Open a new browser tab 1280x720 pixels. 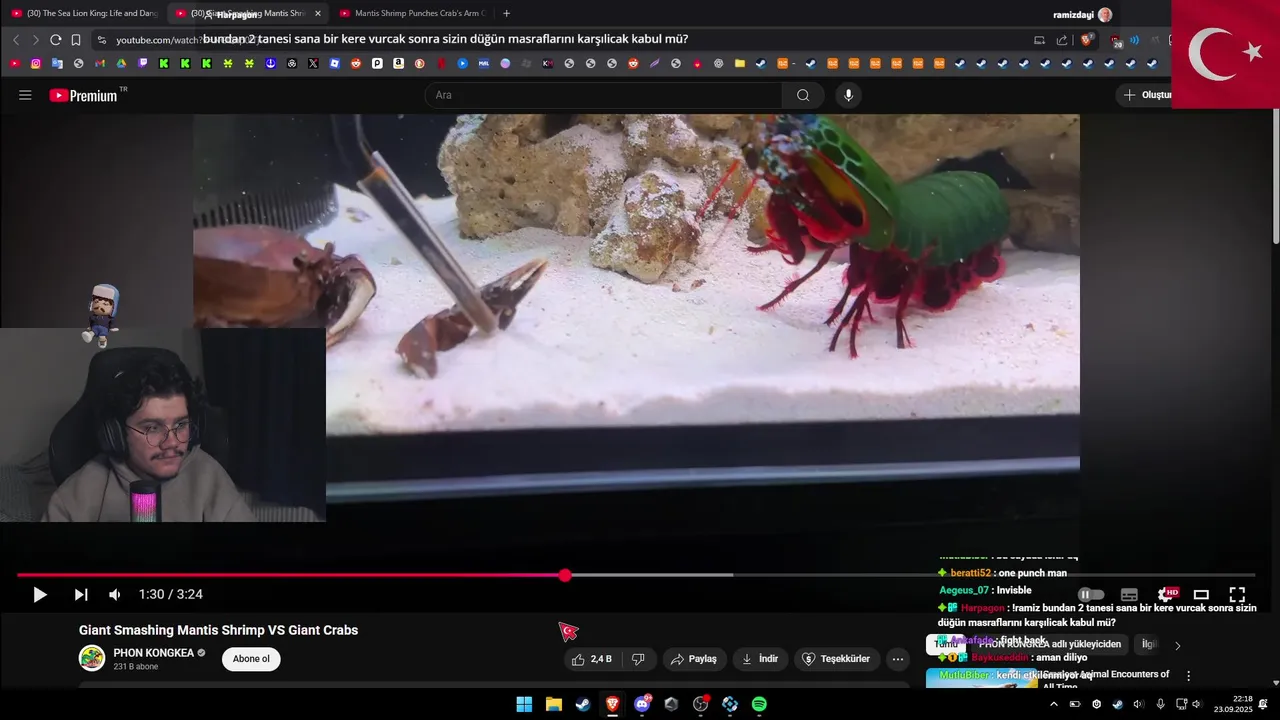pos(507,13)
